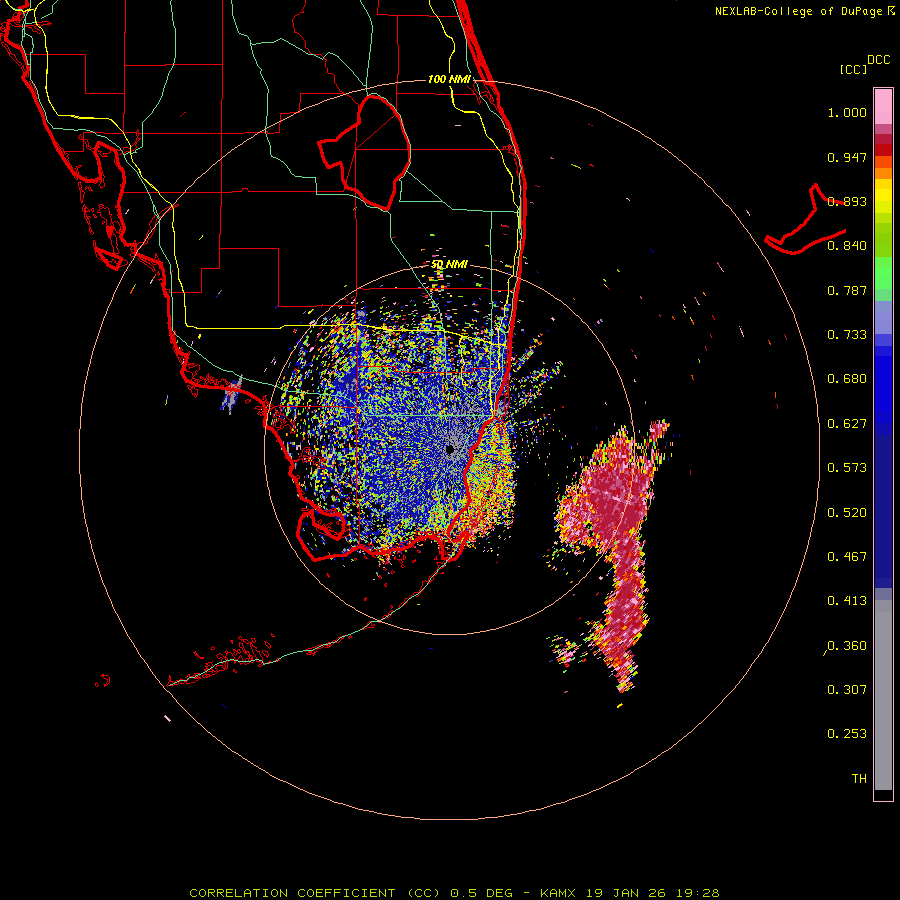
Task: Click the TH threshold label
Action: coord(859,779)
